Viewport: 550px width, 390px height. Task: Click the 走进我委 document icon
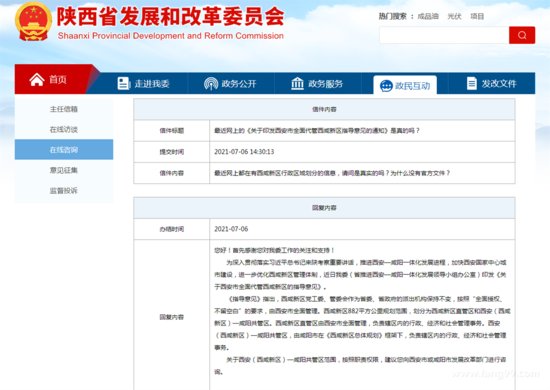tap(123, 83)
